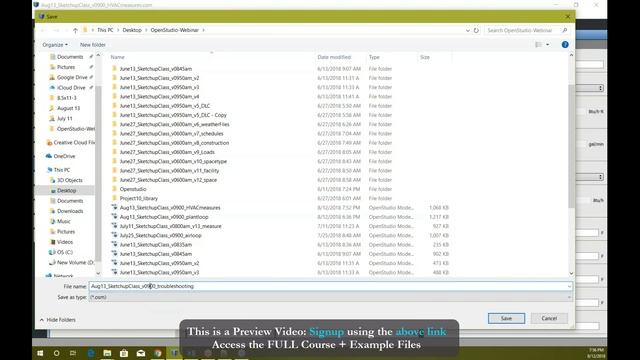Open the Save as type dropdown
This screenshot has width=640, height=360.
pyautogui.click(x=330, y=297)
